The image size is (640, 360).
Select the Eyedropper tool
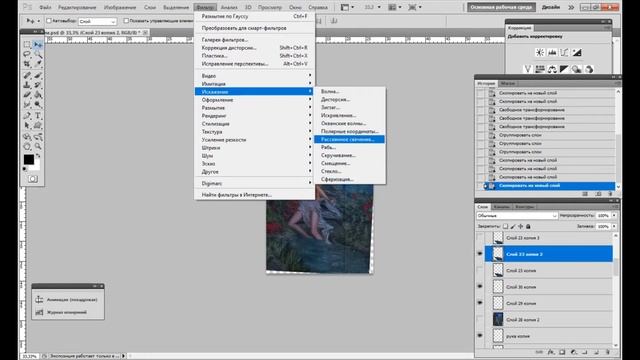point(38,64)
